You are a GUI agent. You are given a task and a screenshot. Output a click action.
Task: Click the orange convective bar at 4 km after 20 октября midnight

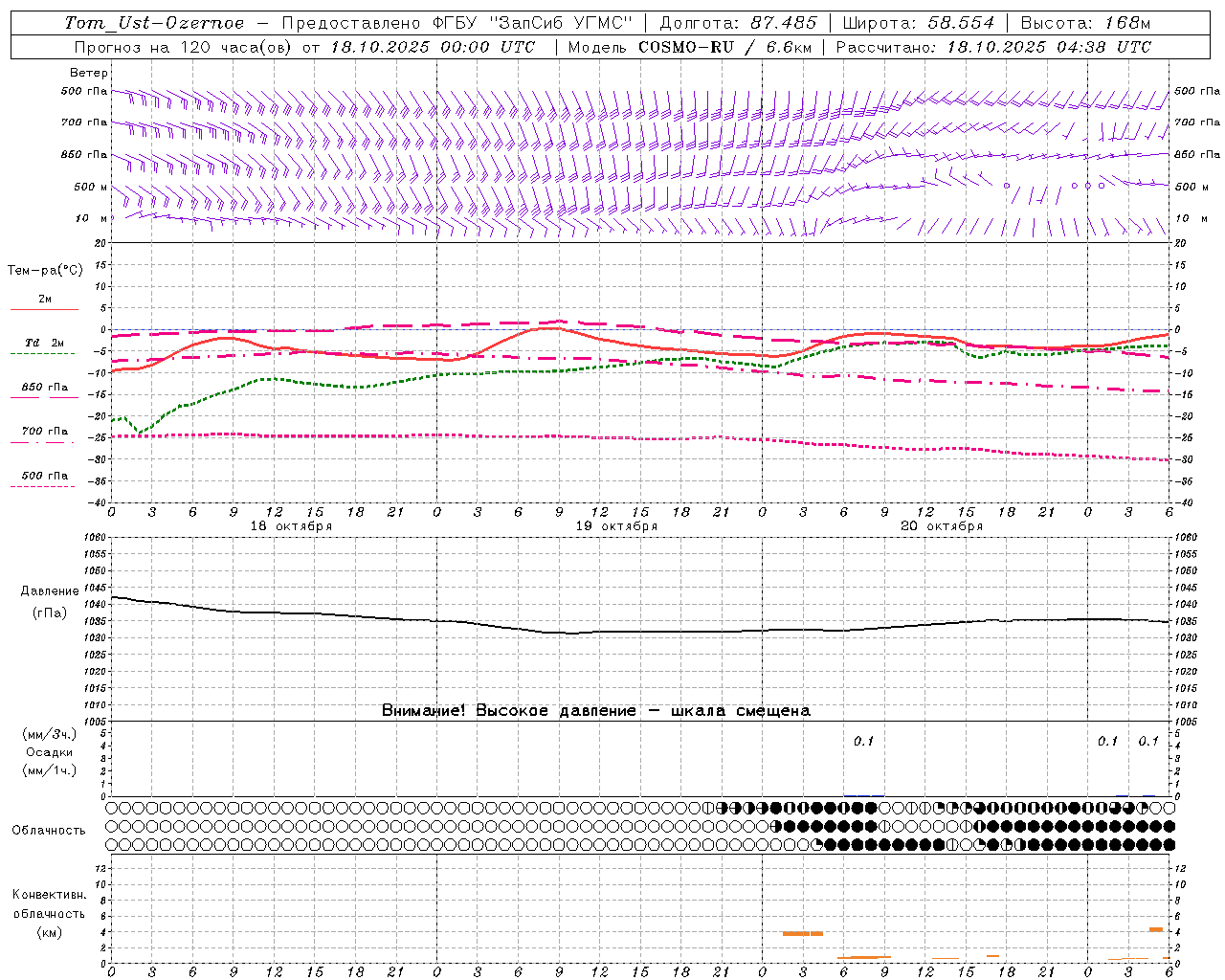802,933
